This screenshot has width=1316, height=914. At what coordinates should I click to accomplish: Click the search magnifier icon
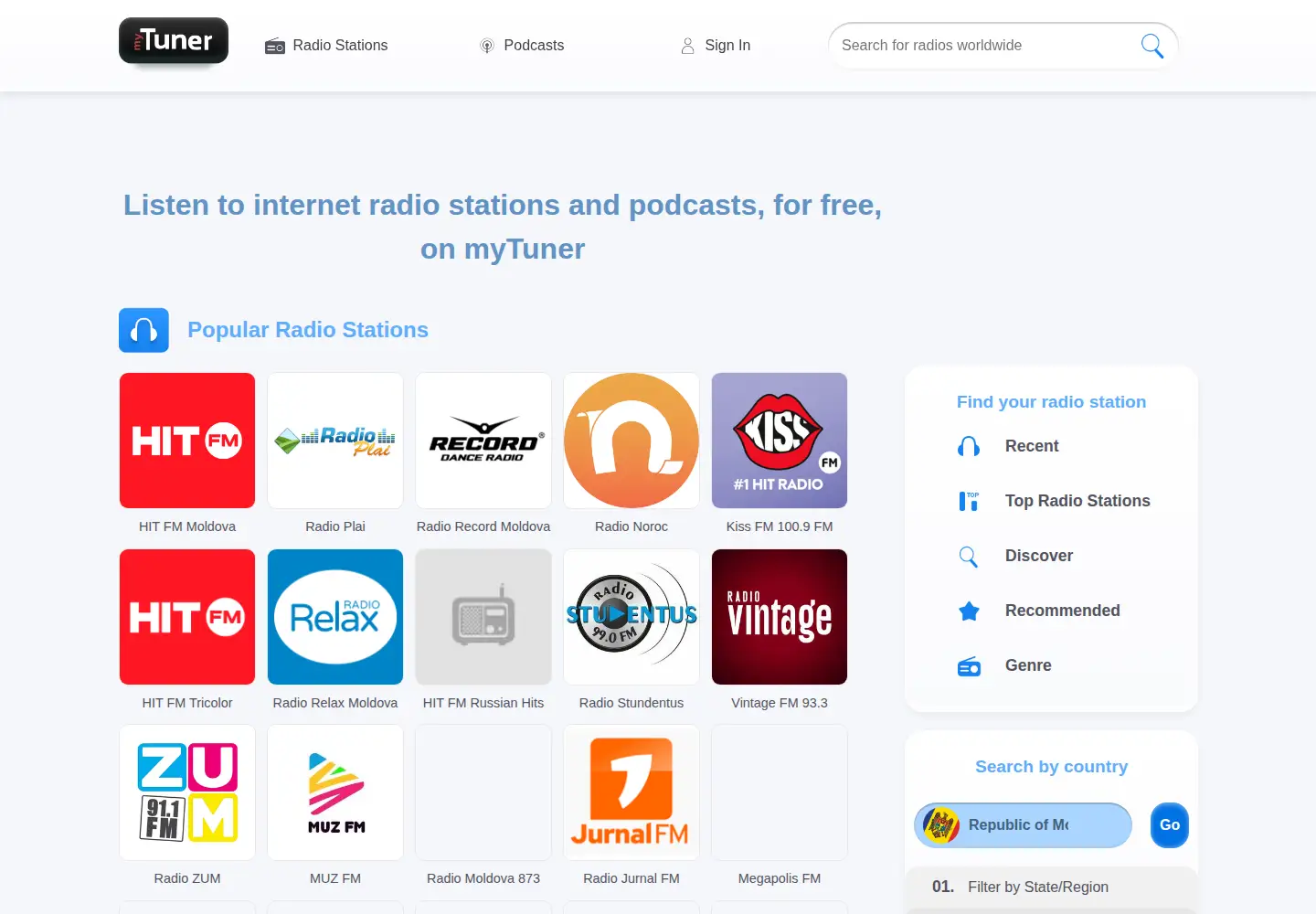(x=1151, y=46)
